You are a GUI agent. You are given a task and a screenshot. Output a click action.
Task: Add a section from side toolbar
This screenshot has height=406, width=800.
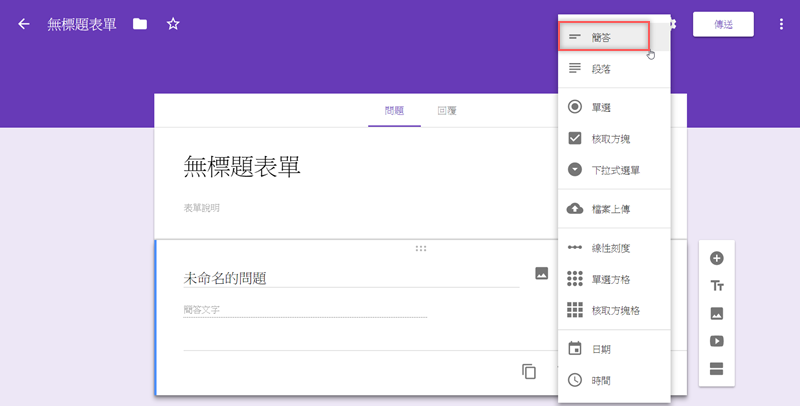click(x=716, y=369)
